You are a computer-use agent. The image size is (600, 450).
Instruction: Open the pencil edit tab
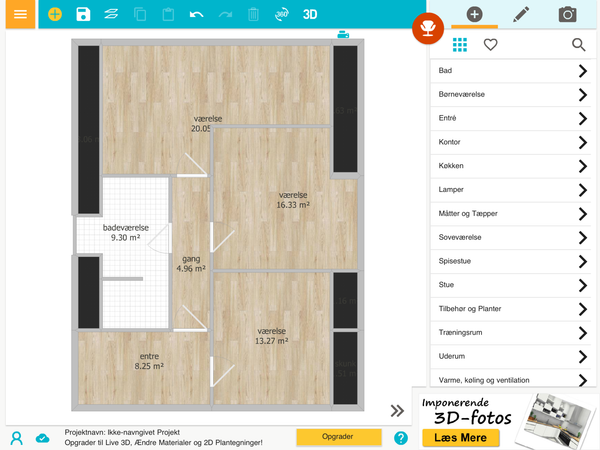pos(521,15)
